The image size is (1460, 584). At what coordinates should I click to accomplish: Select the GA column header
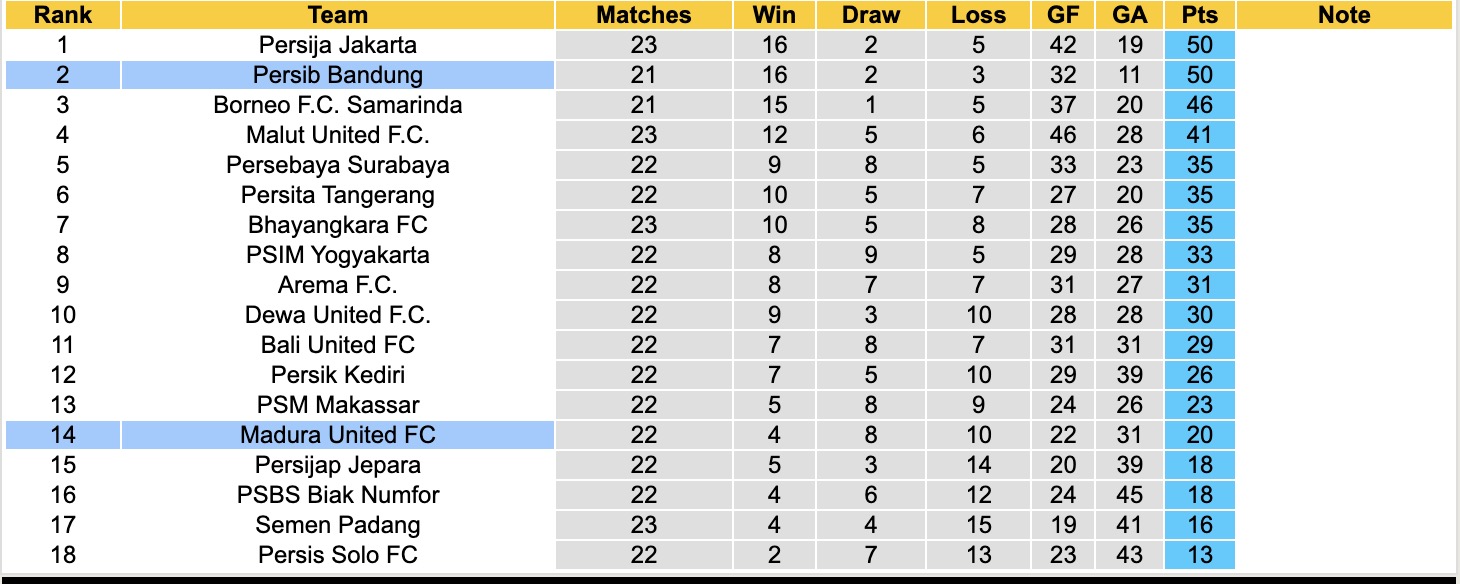(x=1129, y=15)
